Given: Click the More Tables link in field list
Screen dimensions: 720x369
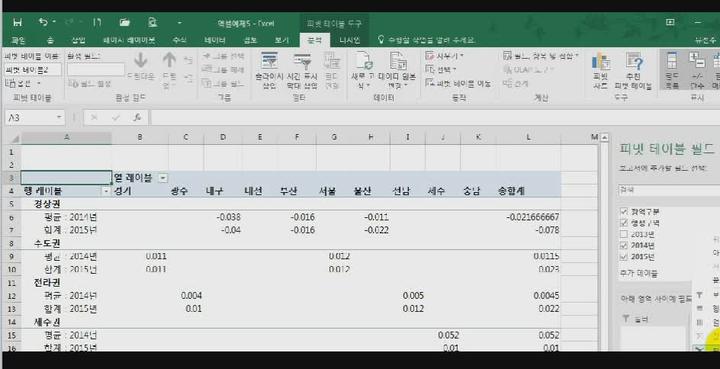Looking at the screenshot, I should point(638,274).
